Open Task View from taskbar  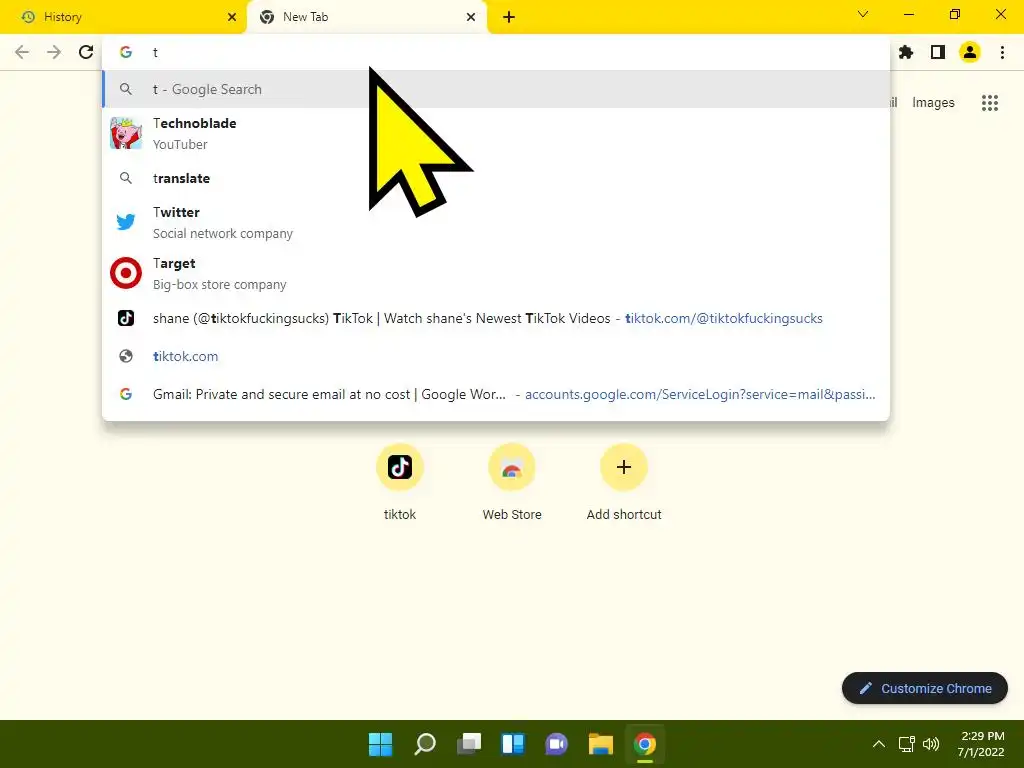click(469, 744)
